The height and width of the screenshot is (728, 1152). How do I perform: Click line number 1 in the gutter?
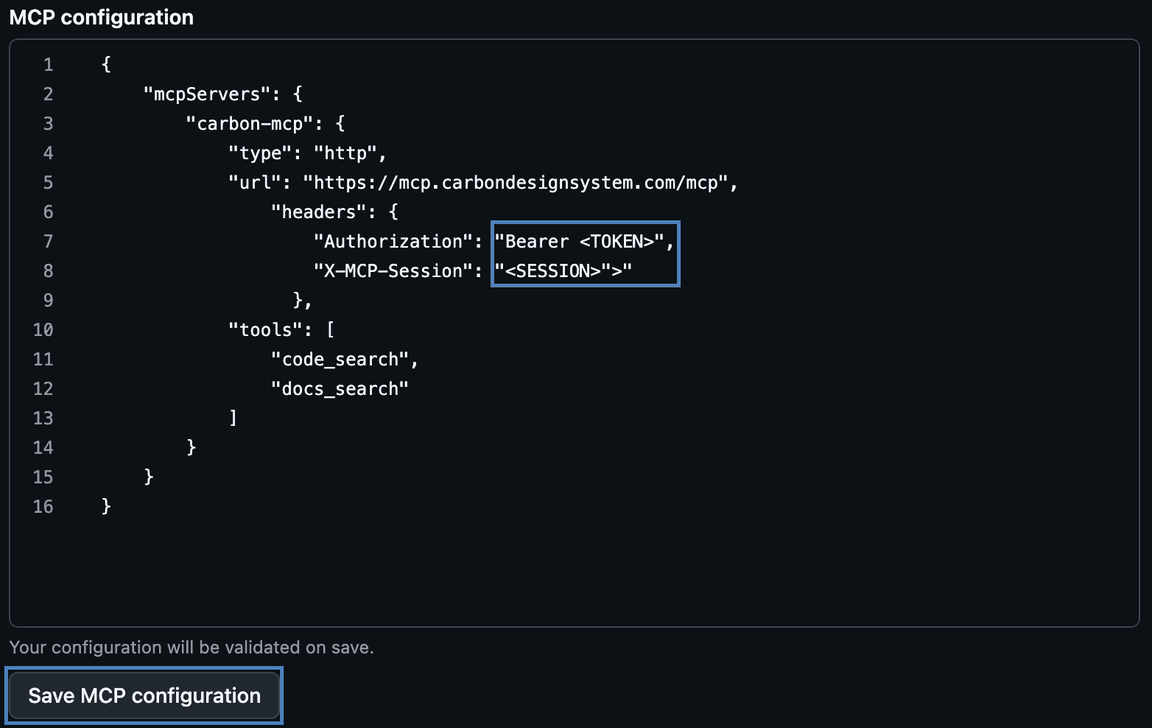pos(47,64)
